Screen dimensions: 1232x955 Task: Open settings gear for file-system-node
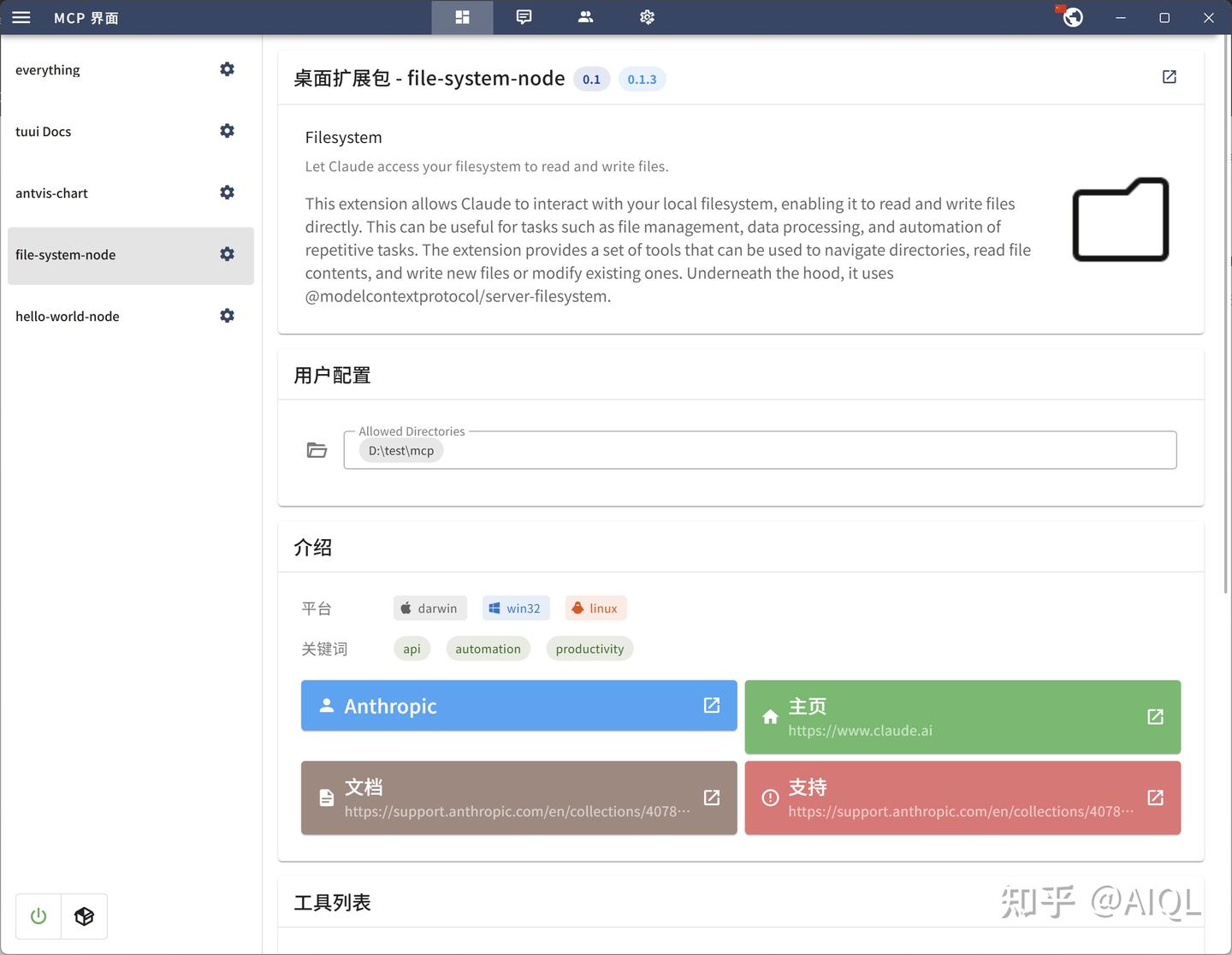click(227, 254)
